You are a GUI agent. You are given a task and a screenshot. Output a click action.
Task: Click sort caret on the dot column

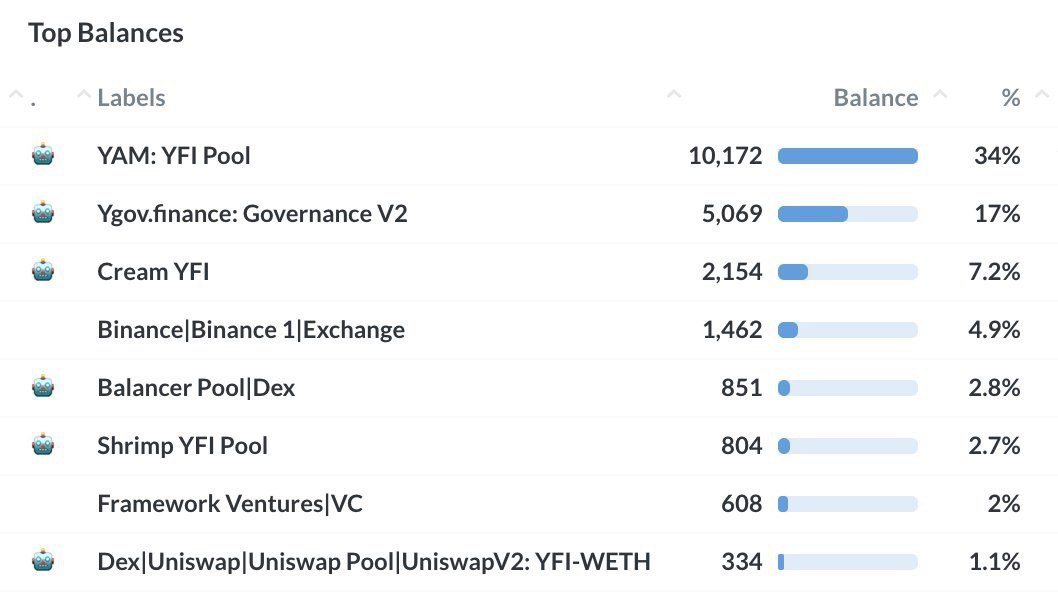pos(16,96)
